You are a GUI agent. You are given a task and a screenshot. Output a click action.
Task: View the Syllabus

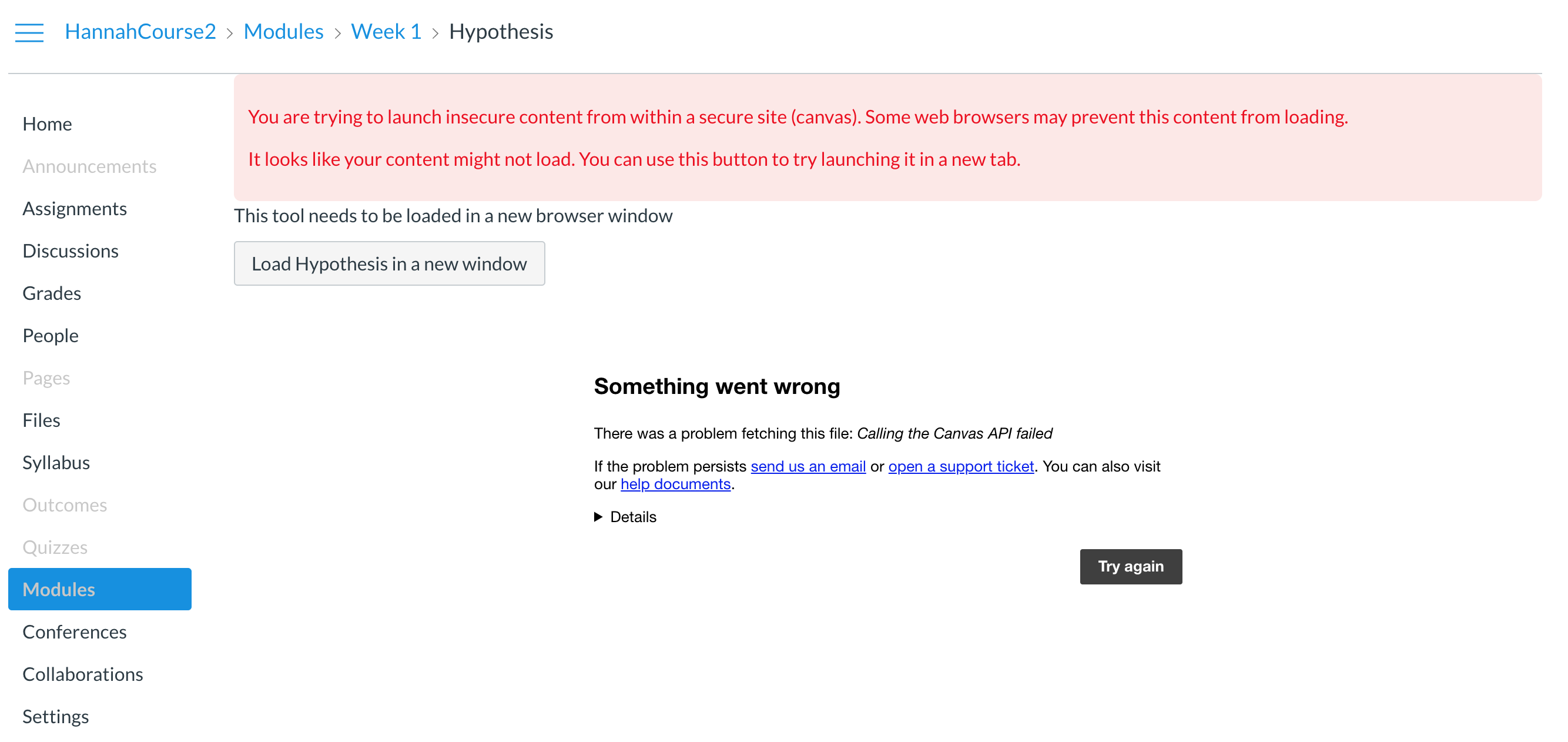coord(55,462)
